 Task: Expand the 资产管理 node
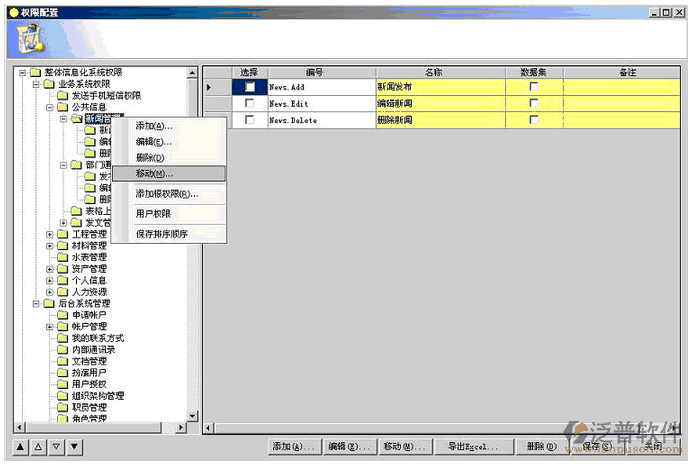[50, 269]
